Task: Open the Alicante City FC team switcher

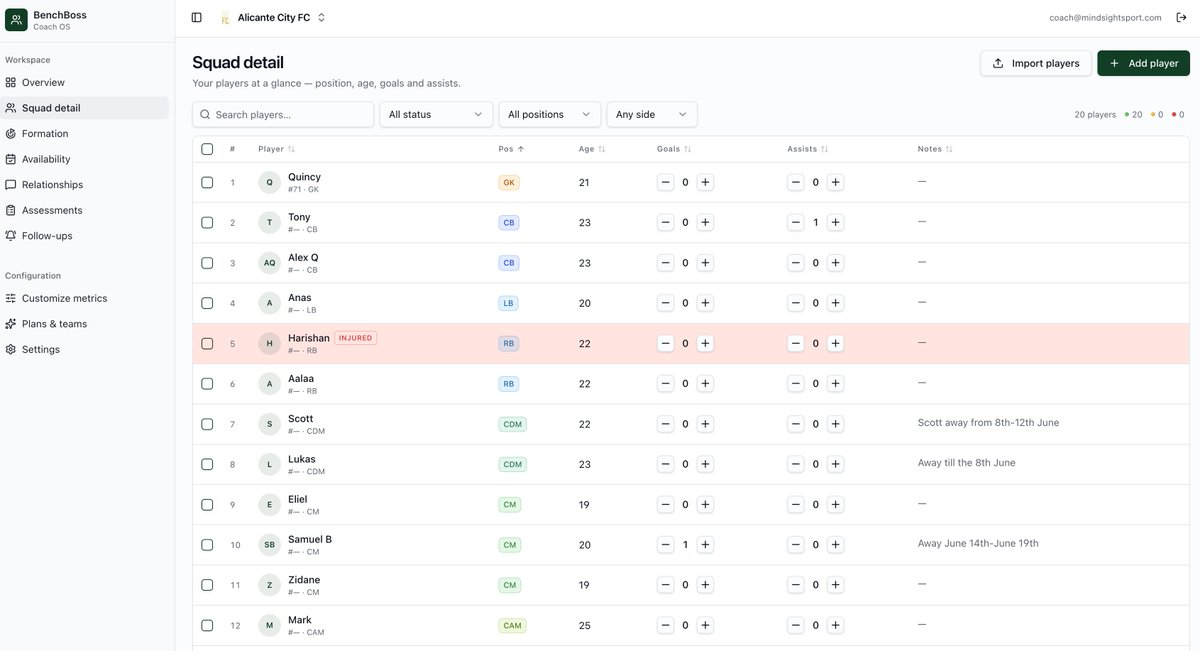Action: click(273, 17)
